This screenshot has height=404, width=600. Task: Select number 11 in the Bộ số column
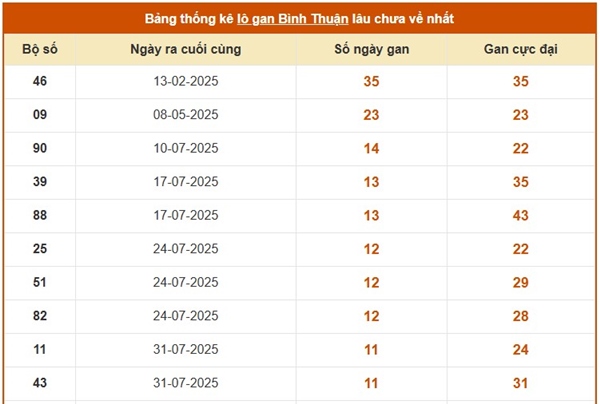point(40,350)
